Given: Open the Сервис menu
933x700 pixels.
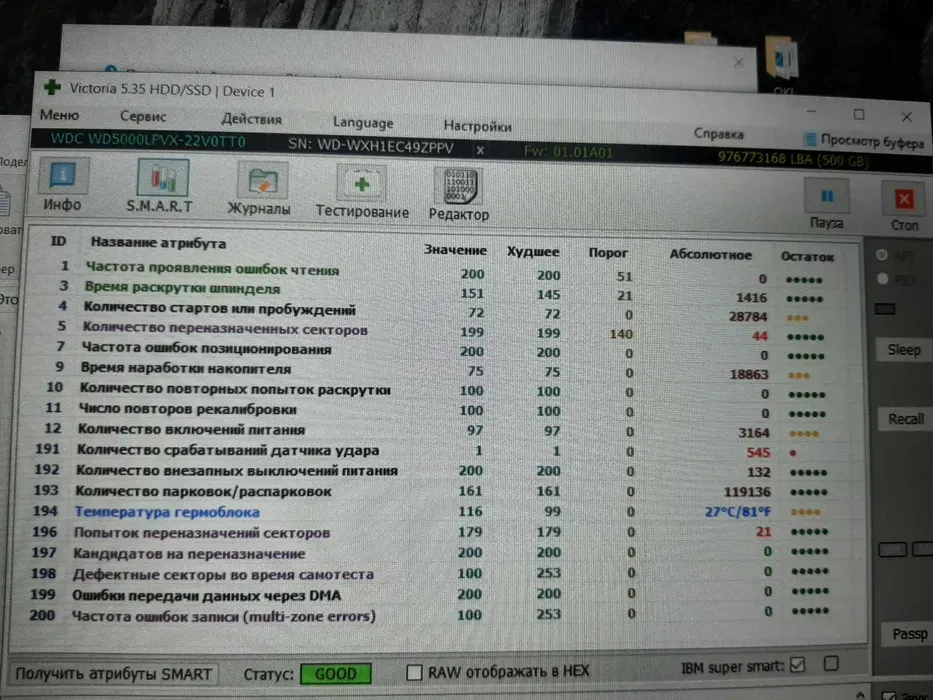Looking at the screenshot, I should click(x=143, y=117).
